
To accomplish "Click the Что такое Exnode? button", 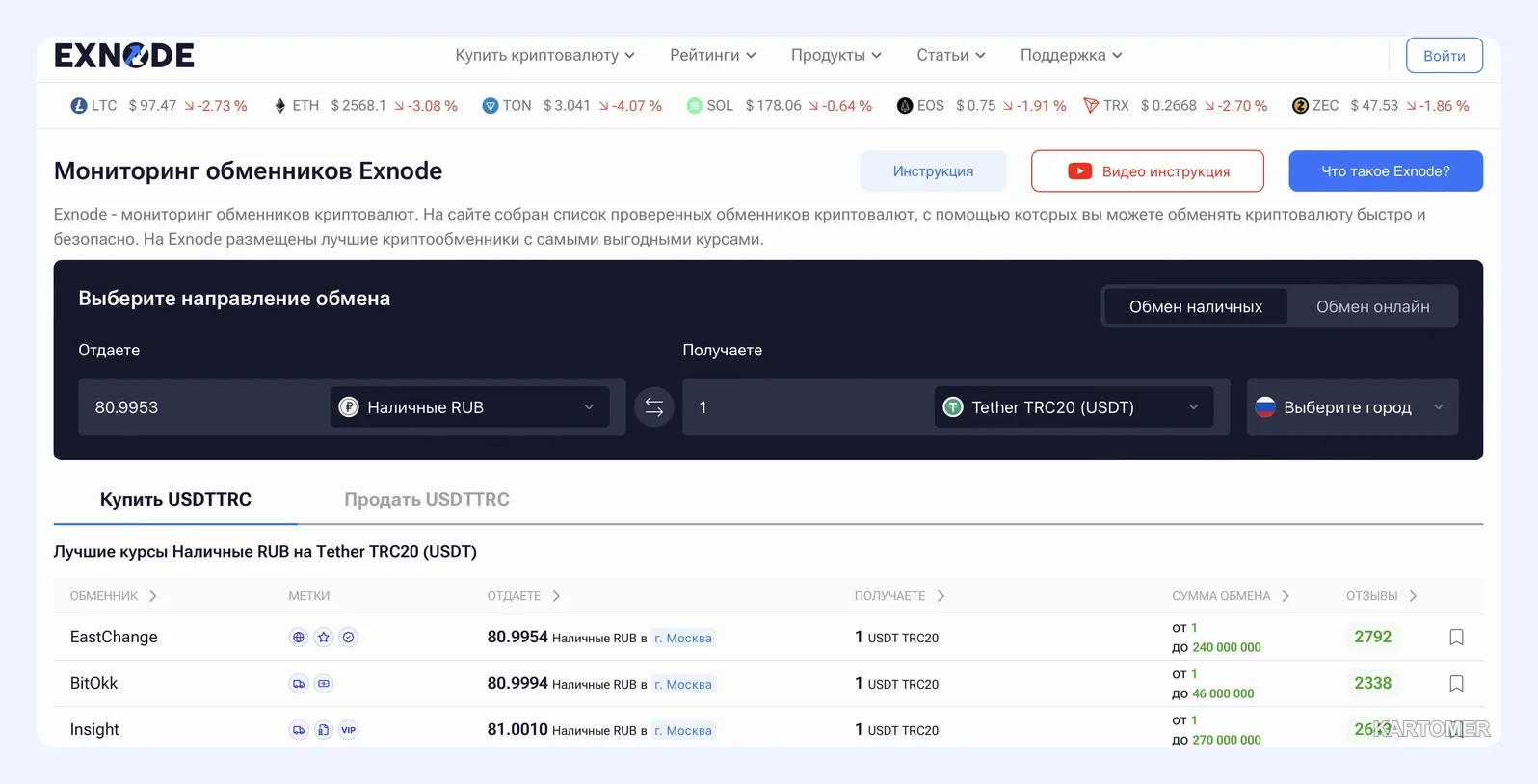I will (x=1385, y=170).
